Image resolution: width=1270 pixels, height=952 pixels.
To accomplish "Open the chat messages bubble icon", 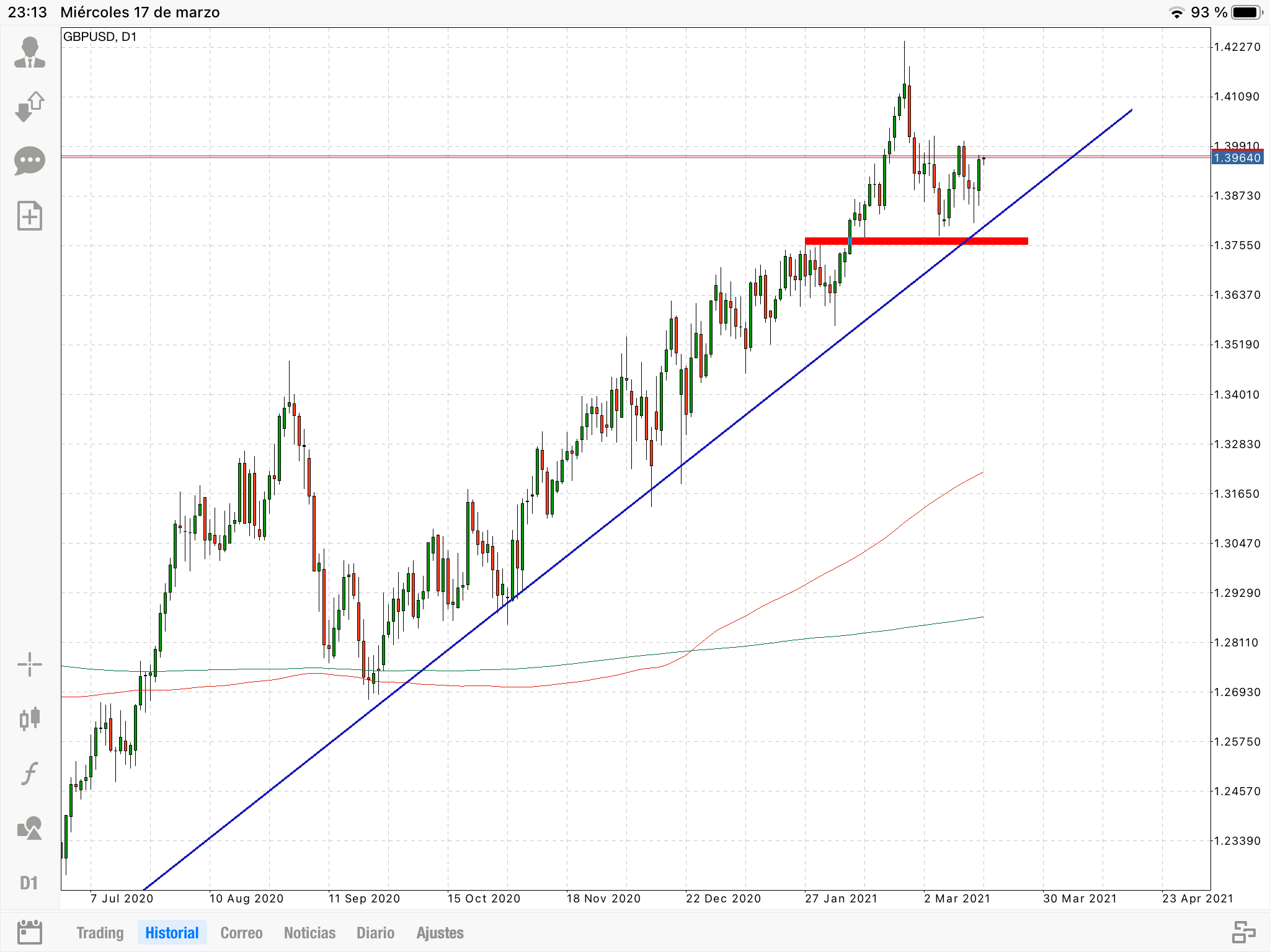I will coord(29,161).
